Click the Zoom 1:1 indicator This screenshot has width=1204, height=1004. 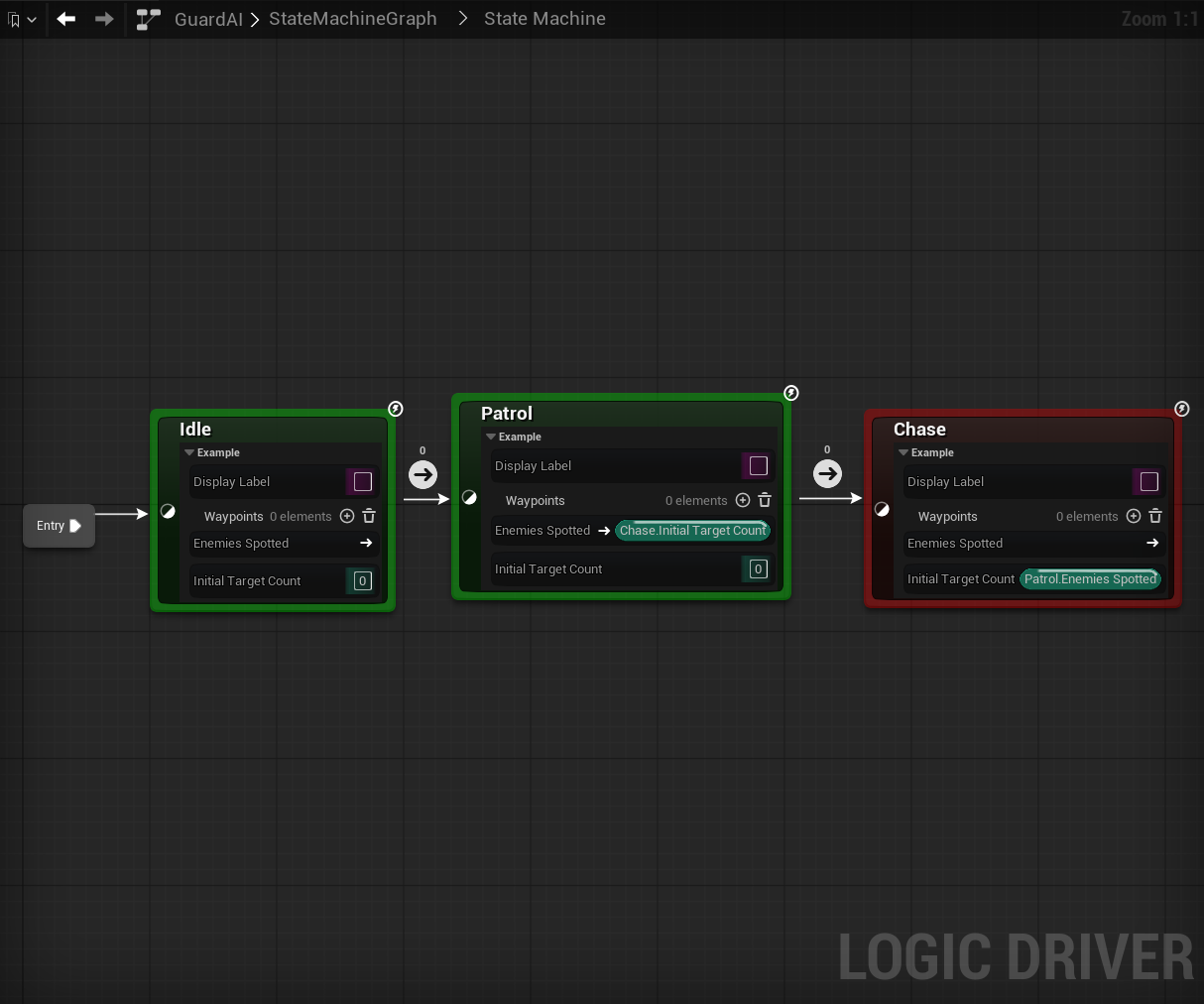pos(1159,19)
